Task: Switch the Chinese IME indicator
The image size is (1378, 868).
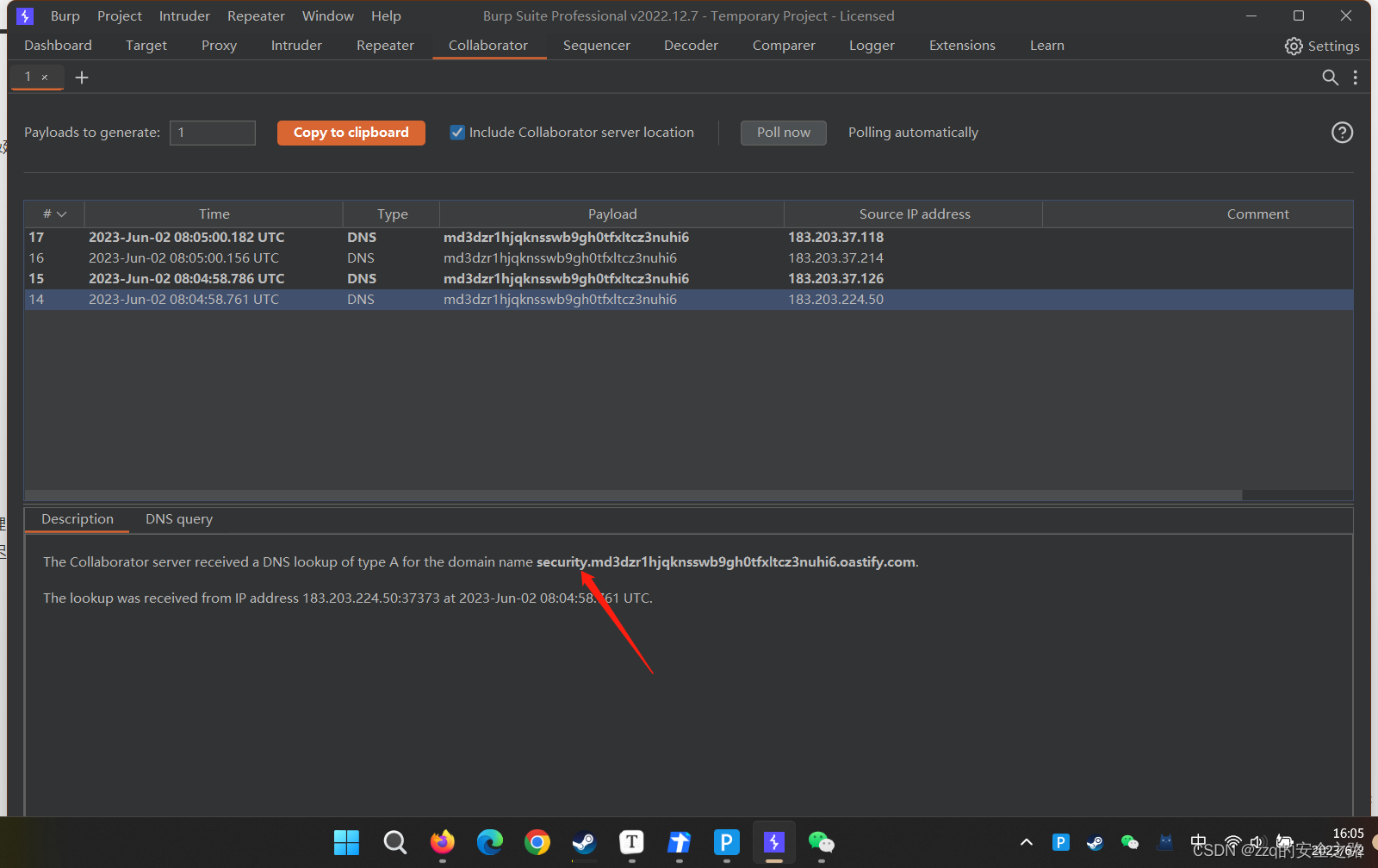Action: pyautogui.click(x=1199, y=842)
